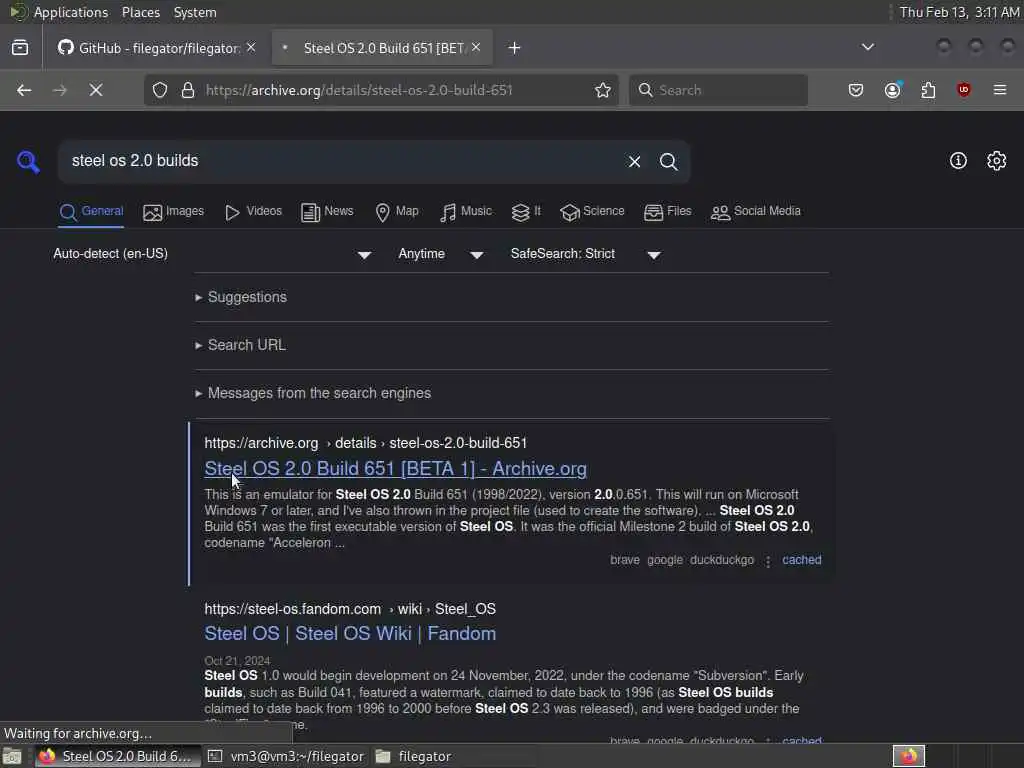Select Steel OS Firefox window in taskbar
Image resolution: width=1024 pixels, height=768 pixels.
click(116, 756)
